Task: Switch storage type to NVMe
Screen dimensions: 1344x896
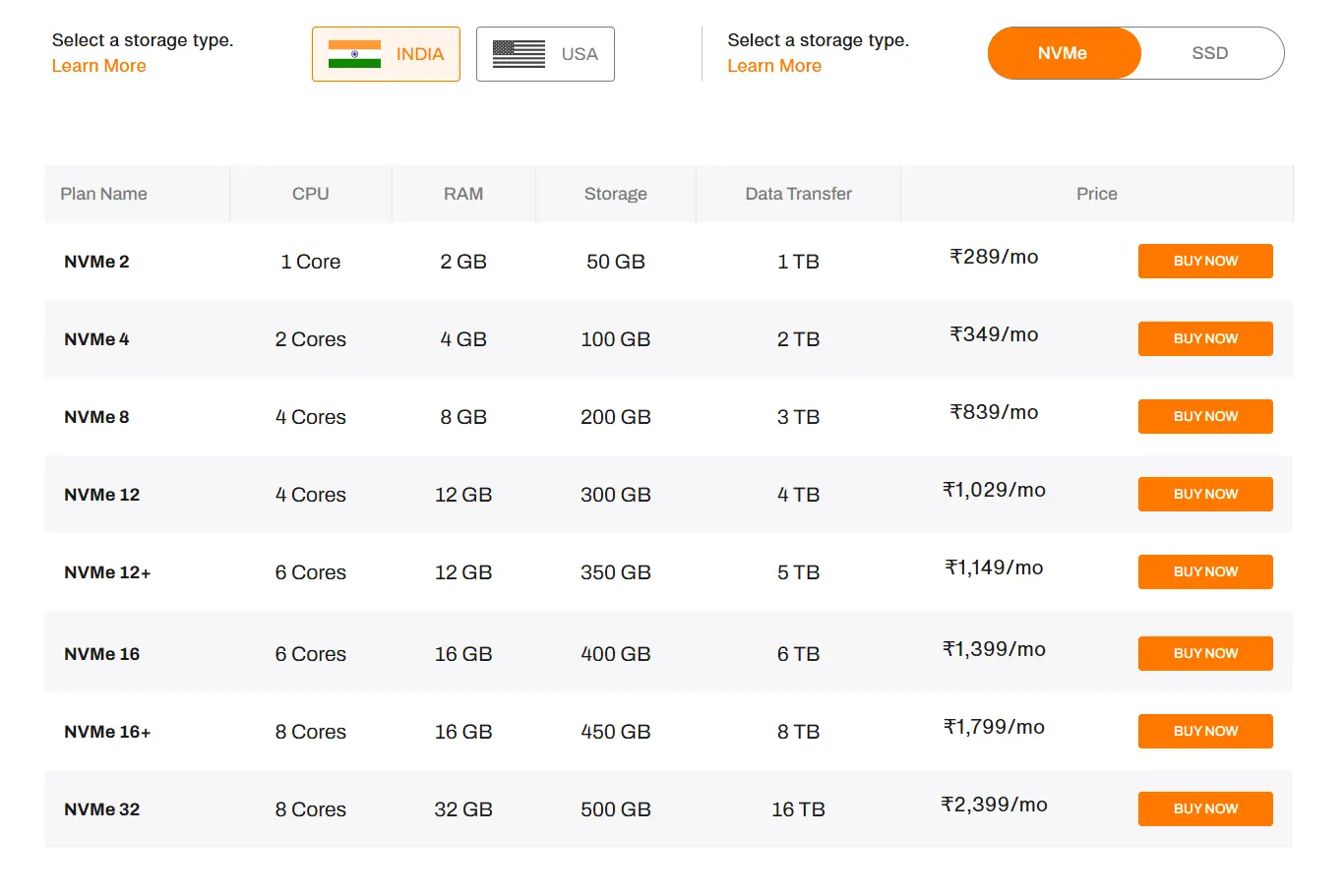Action: coord(1064,53)
